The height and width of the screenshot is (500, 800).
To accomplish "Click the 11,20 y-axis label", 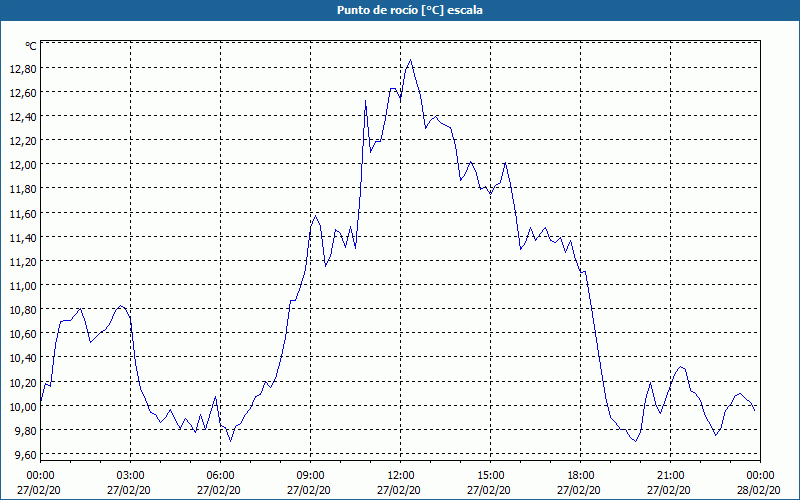I will point(23,262).
